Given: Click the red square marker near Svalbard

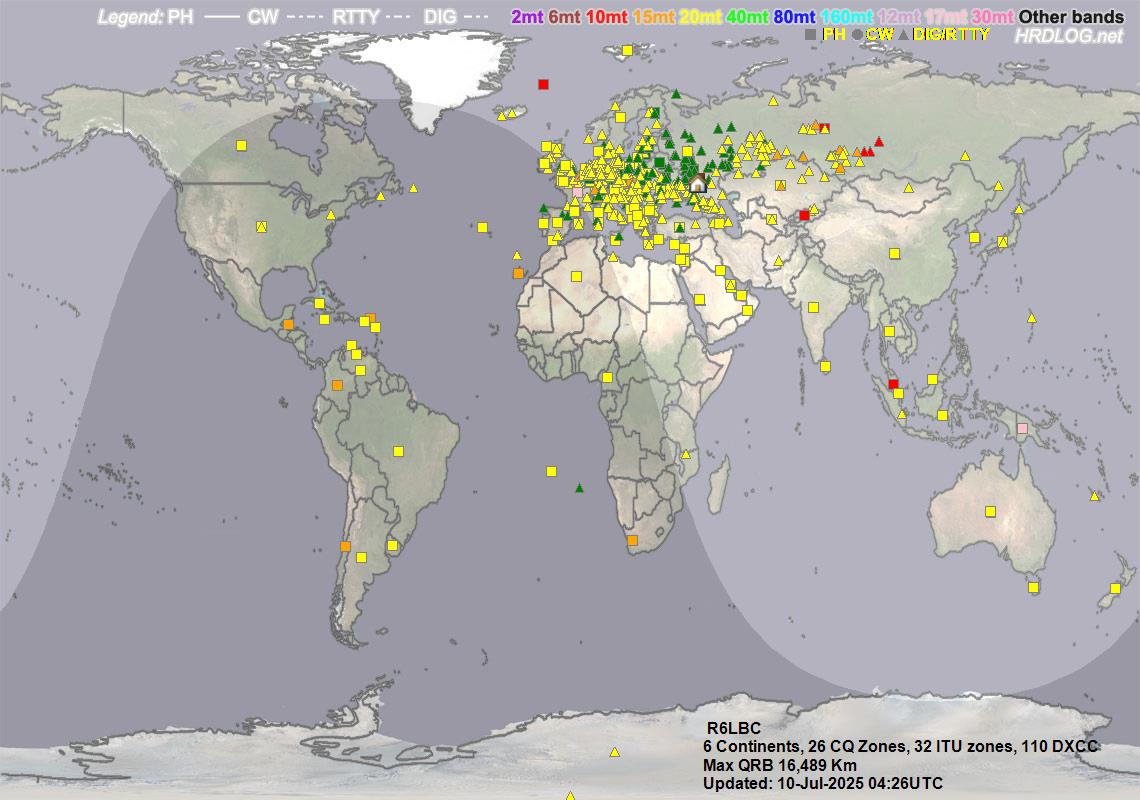Looking at the screenshot, I should 543,84.
